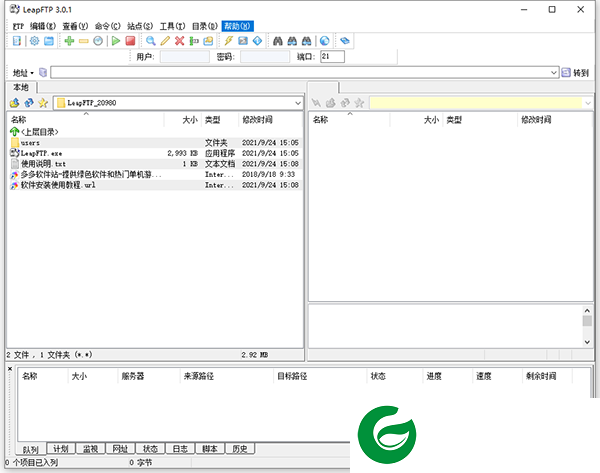The width and height of the screenshot is (600, 473).
Task: Open local favorites star icon
Action: pos(43,103)
